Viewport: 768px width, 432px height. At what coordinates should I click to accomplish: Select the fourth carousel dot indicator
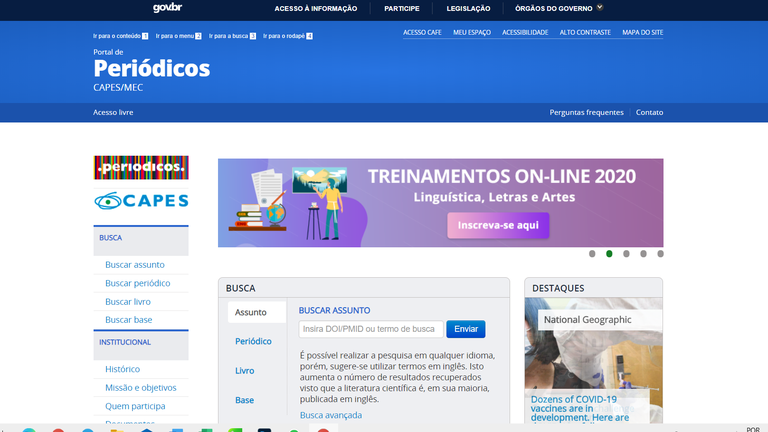click(643, 254)
